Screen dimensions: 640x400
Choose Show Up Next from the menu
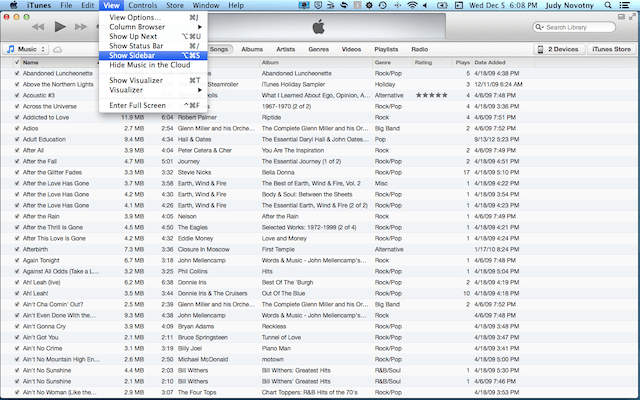point(153,36)
